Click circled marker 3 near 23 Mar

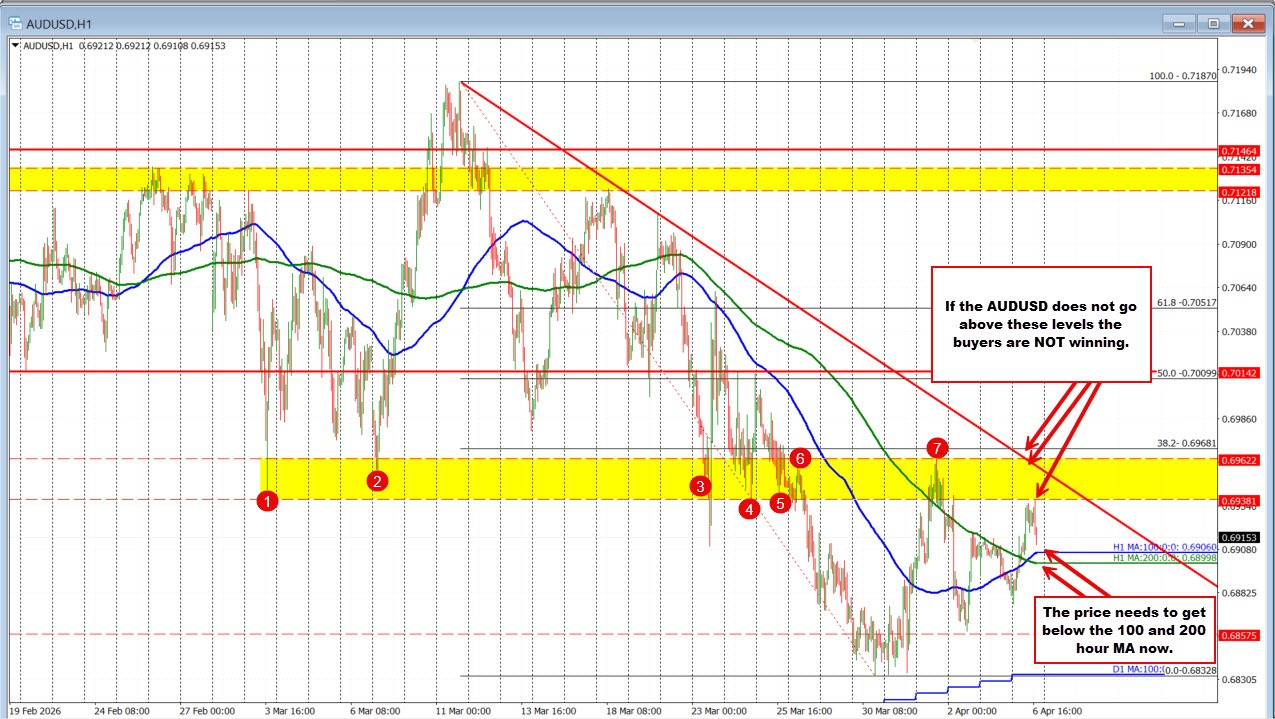click(x=701, y=485)
